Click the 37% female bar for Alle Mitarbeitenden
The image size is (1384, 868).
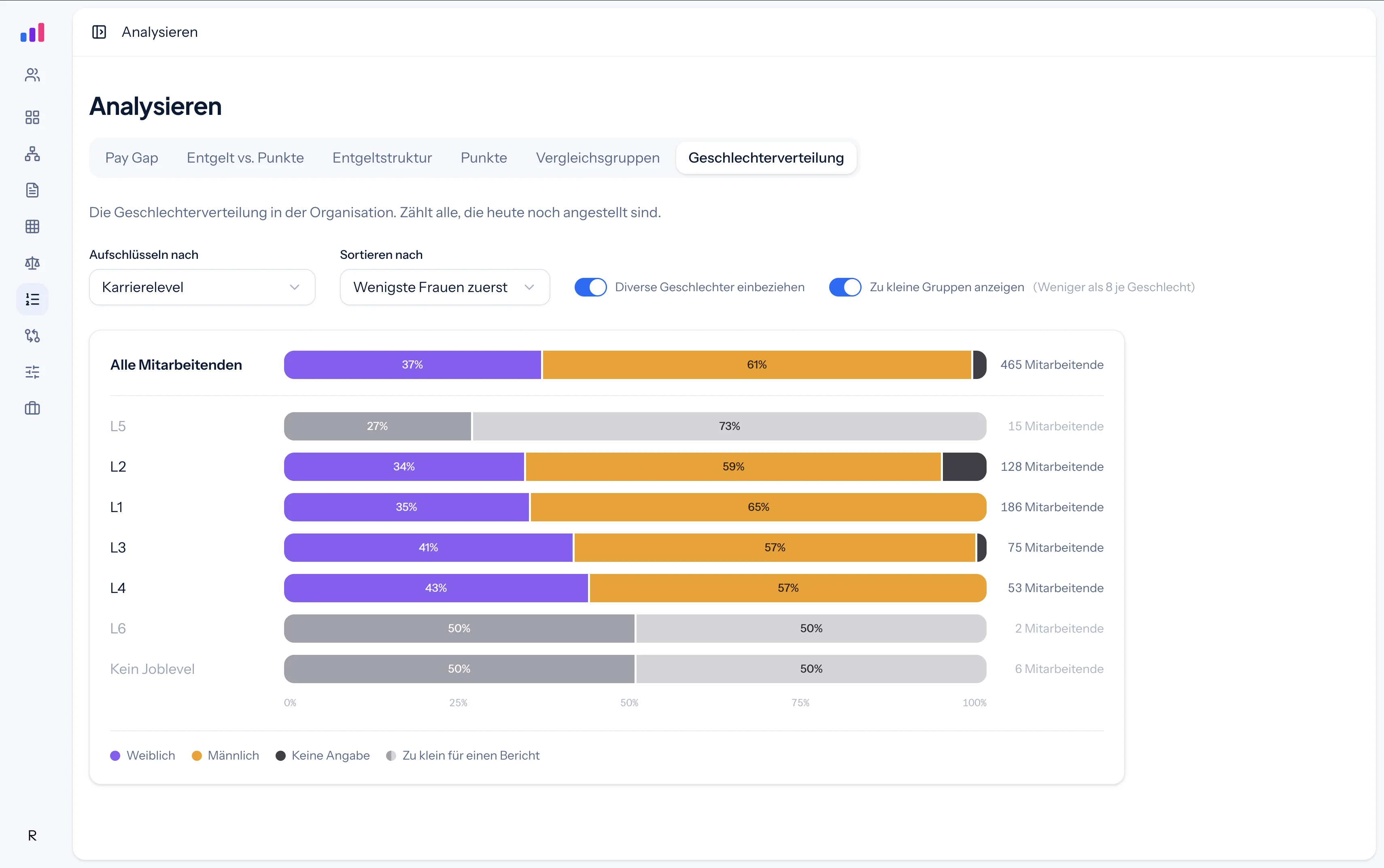click(x=412, y=364)
